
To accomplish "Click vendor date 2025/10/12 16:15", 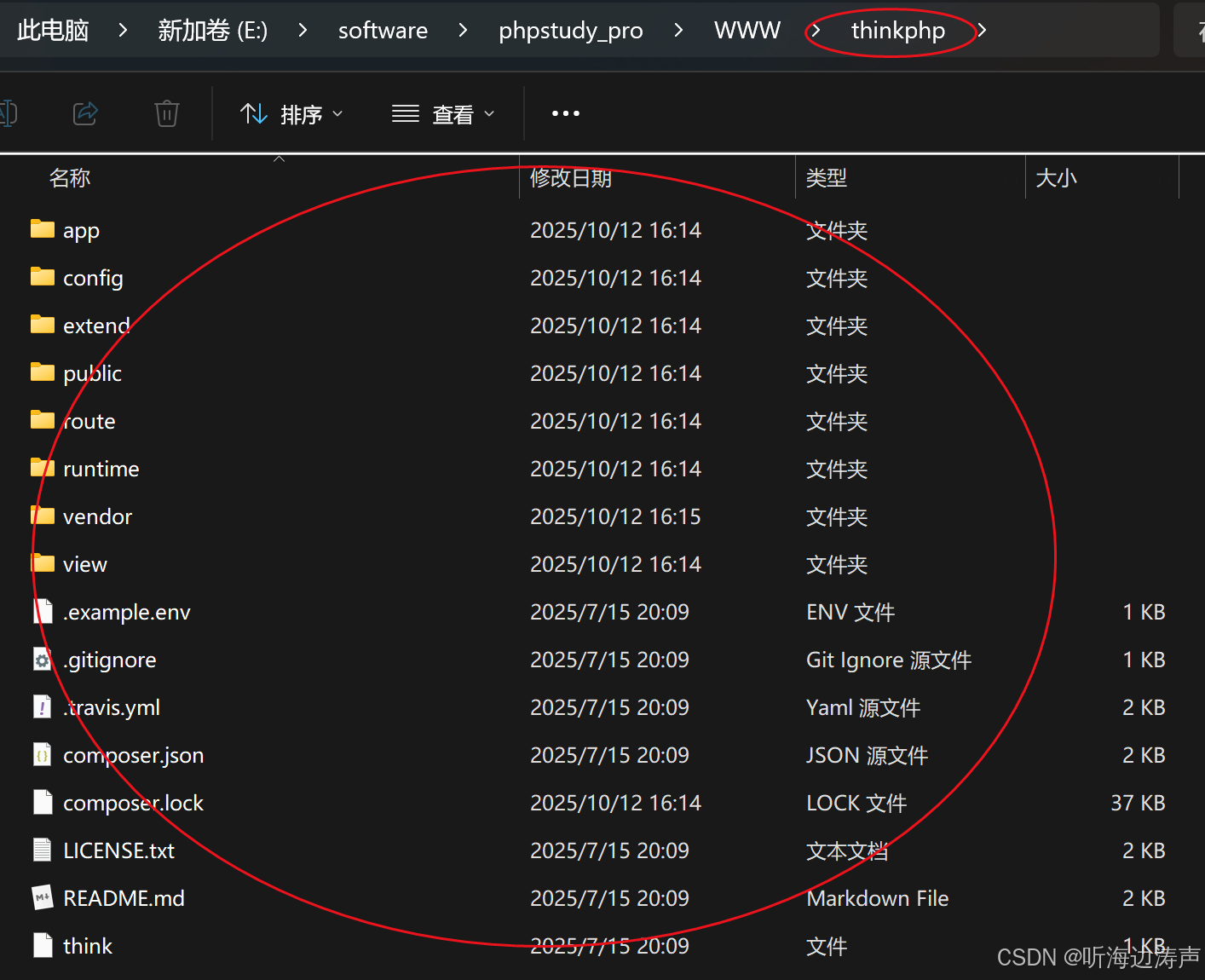I will pos(615,516).
